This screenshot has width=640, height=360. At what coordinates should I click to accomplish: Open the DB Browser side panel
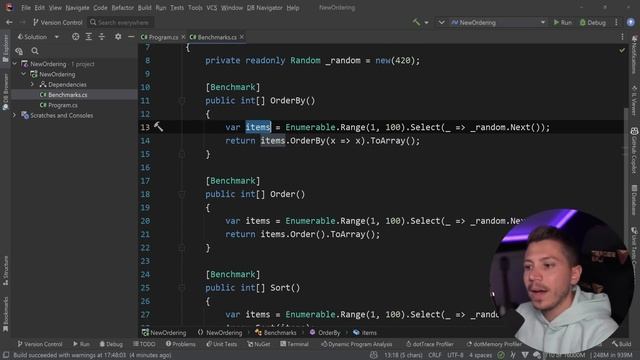(5, 92)
